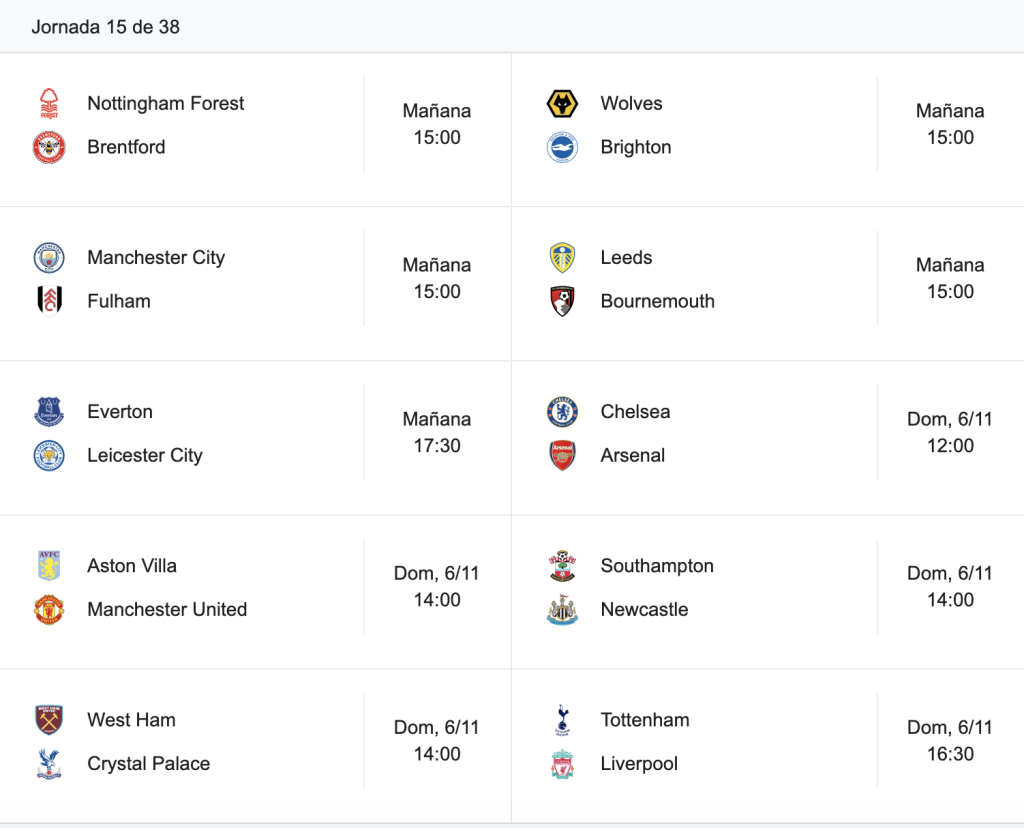Screen dimensions: 1024x828
Task: Click the Tottenham cockerel logo
Action: (562, 720)
